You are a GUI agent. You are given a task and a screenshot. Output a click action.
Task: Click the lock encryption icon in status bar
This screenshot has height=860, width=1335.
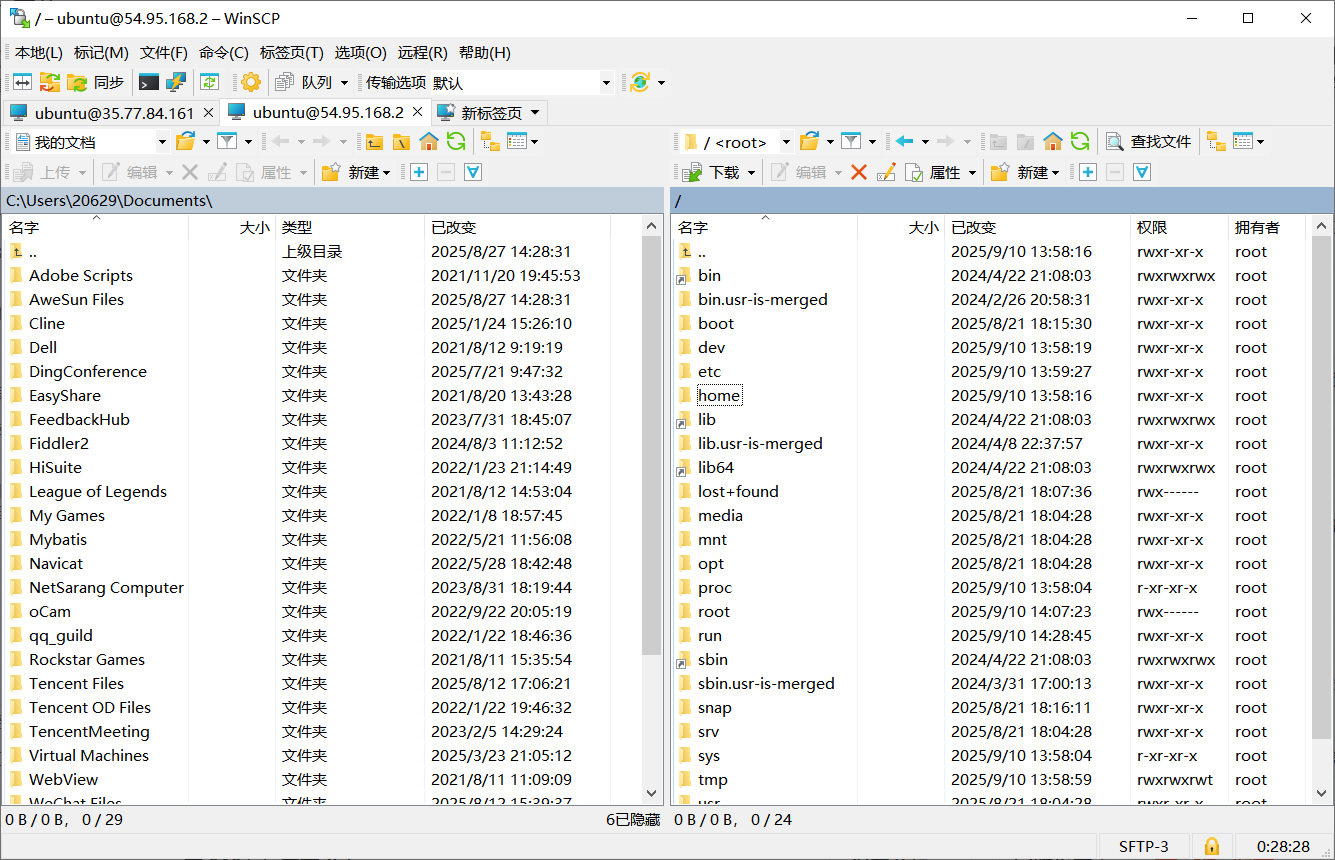pos(1212,846)
